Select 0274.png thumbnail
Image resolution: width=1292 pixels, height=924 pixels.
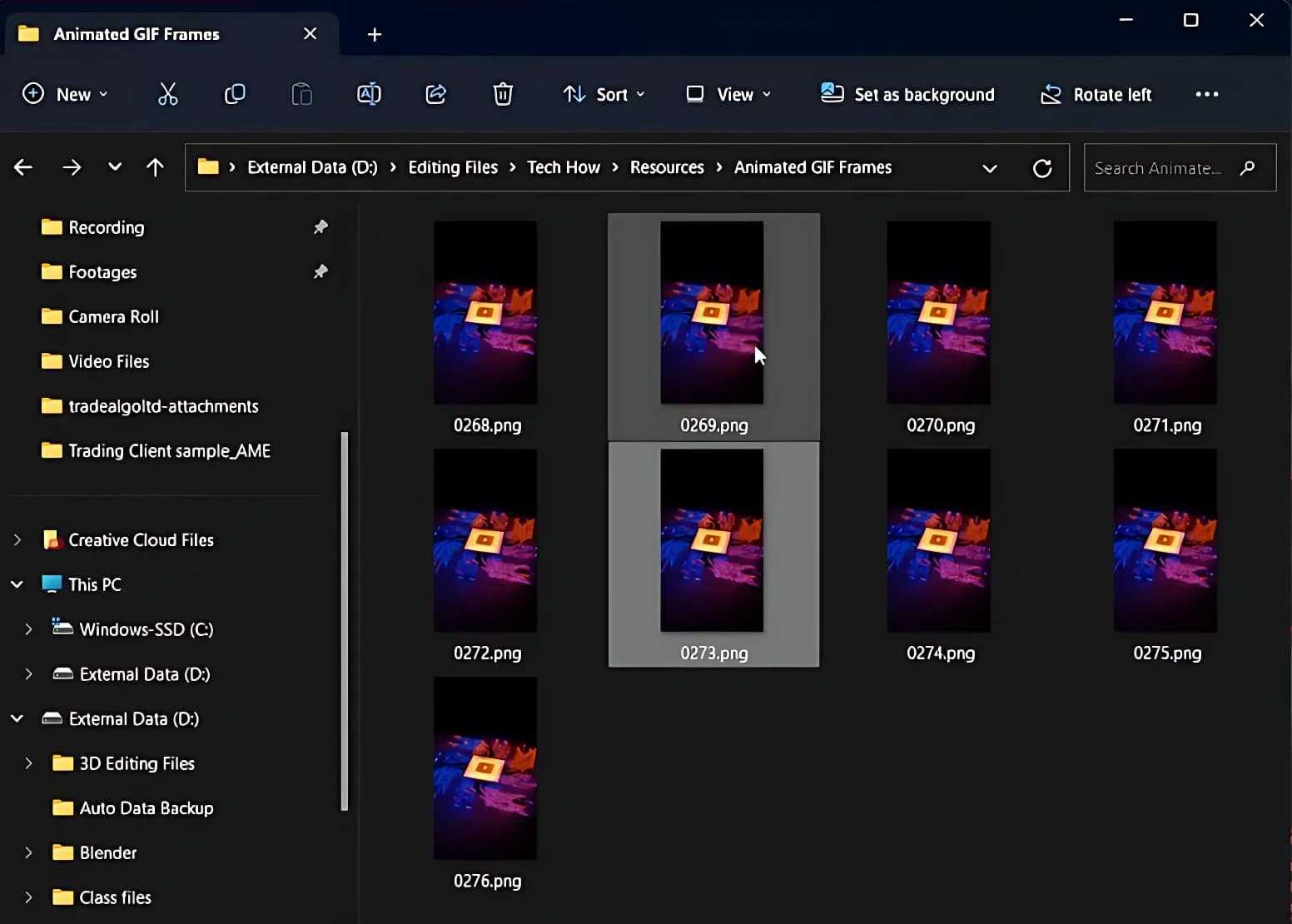pos(939,540)
